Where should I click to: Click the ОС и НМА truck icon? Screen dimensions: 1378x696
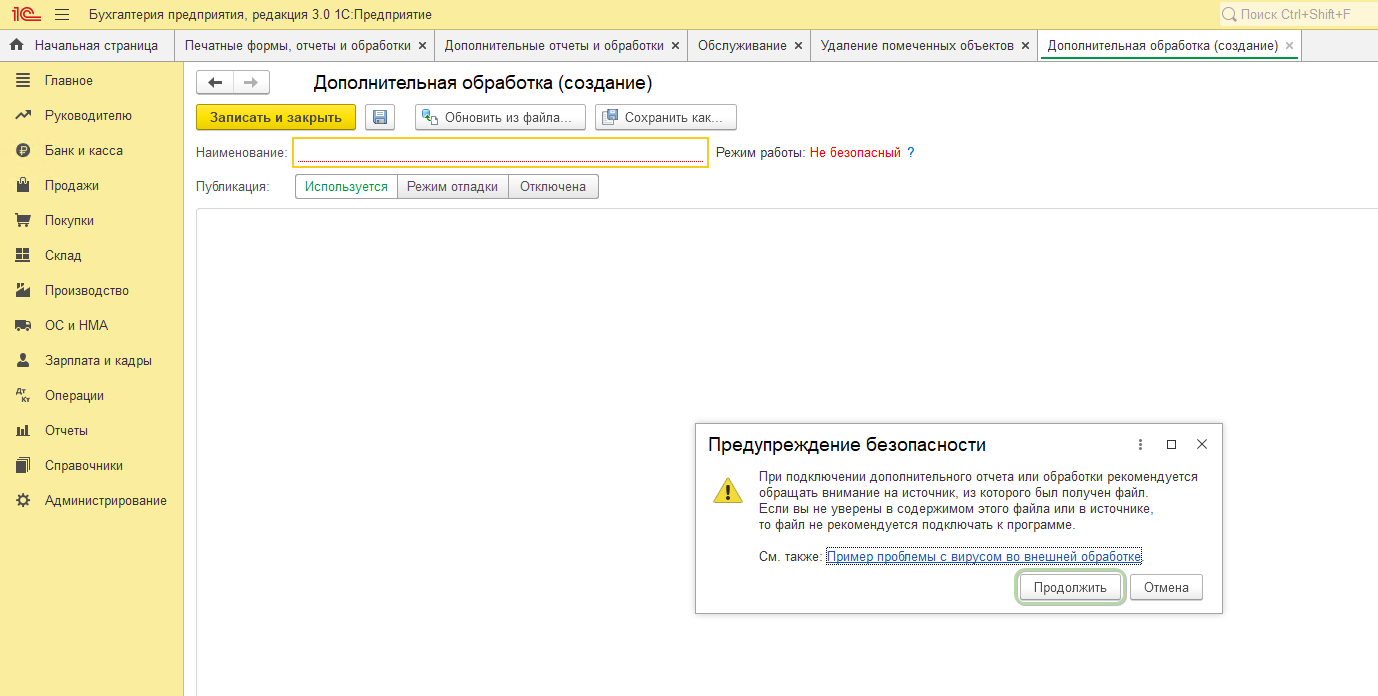[23, 325]
